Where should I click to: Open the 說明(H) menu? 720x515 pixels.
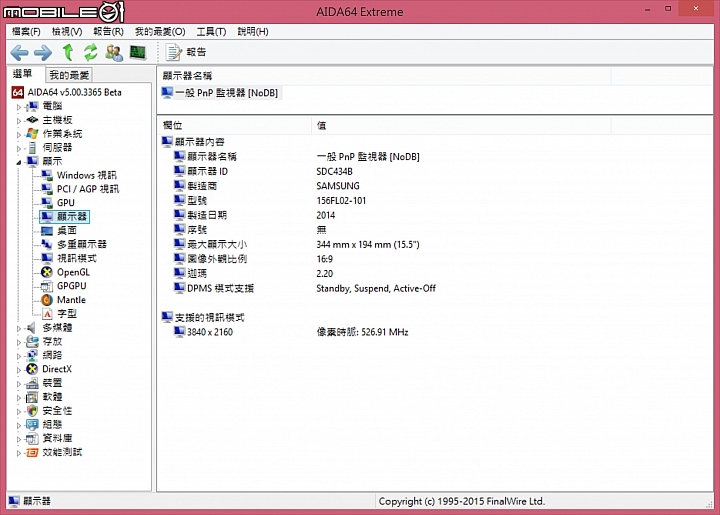point(253,31)
